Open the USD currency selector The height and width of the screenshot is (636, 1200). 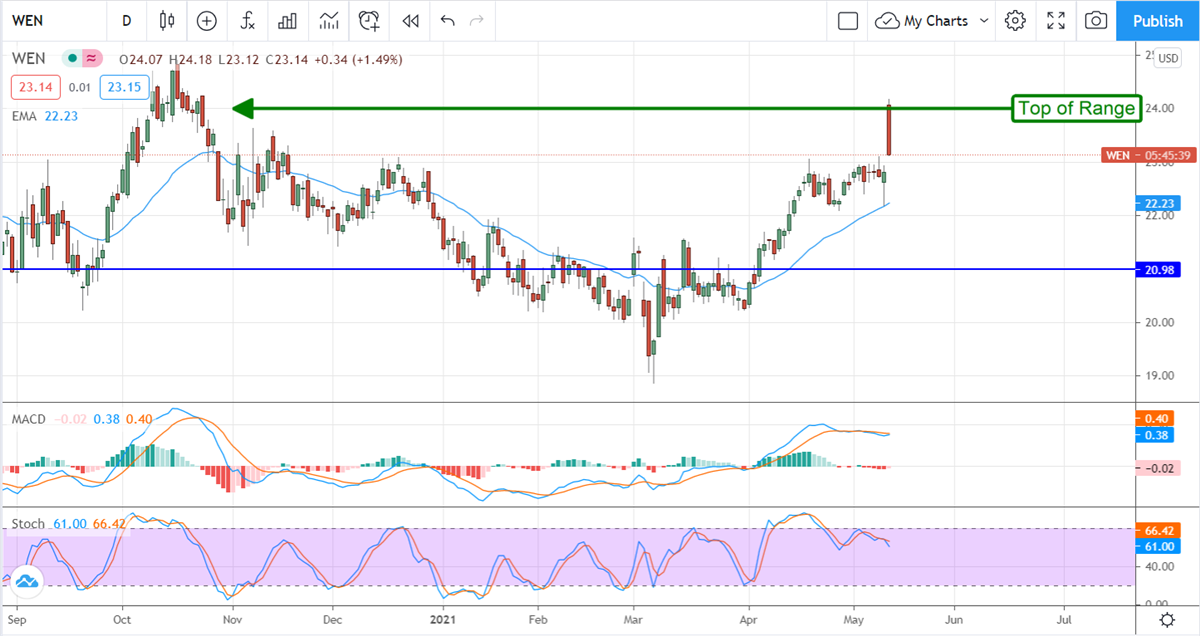tap(1167, 59)
